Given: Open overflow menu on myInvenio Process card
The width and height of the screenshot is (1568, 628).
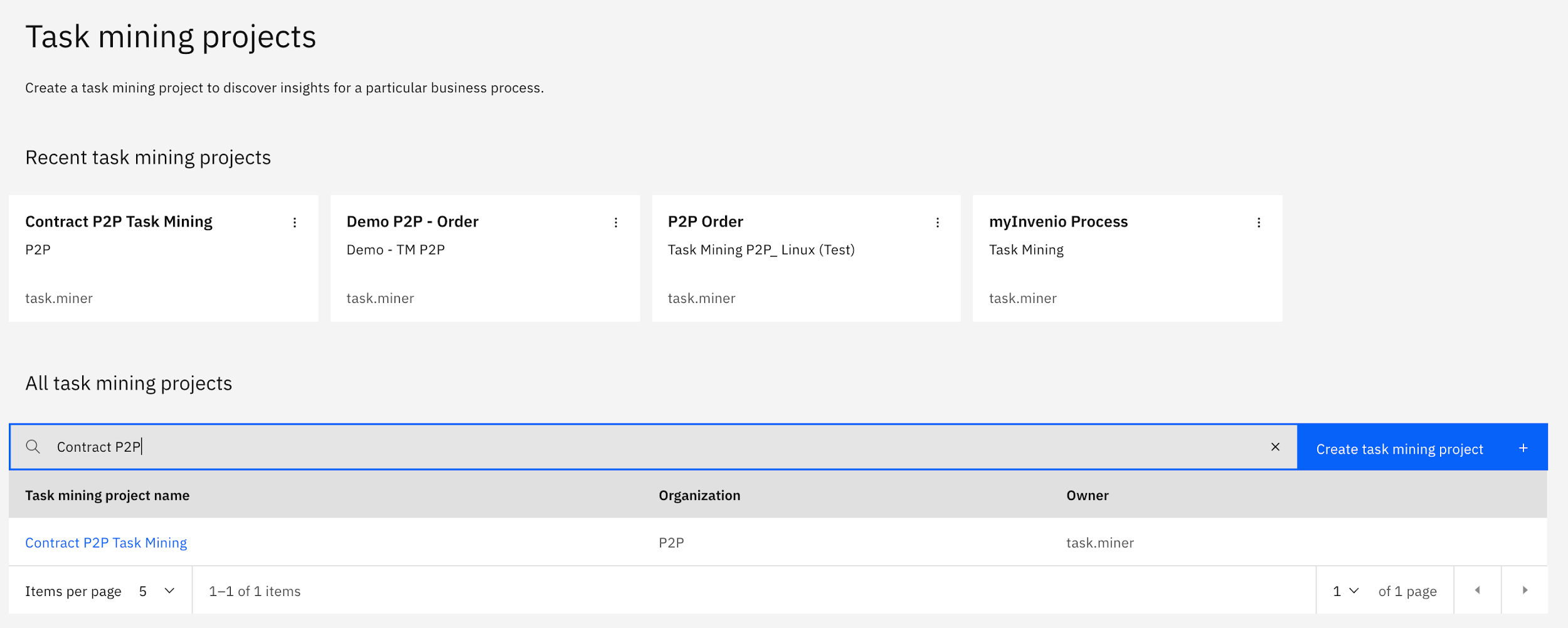Looking at the screenshot, I should (1258, 223).
